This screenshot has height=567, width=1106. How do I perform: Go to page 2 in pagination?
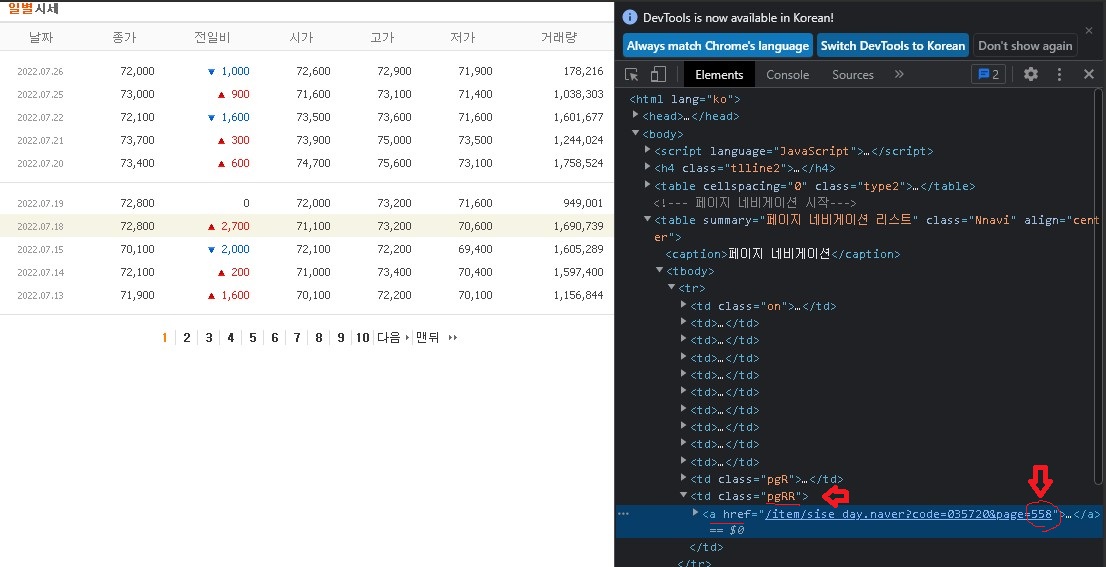[x=187, y=338]
